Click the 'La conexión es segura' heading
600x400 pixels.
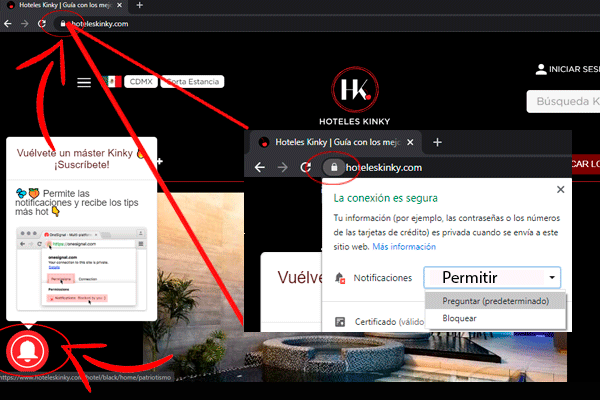click(385, 198)
